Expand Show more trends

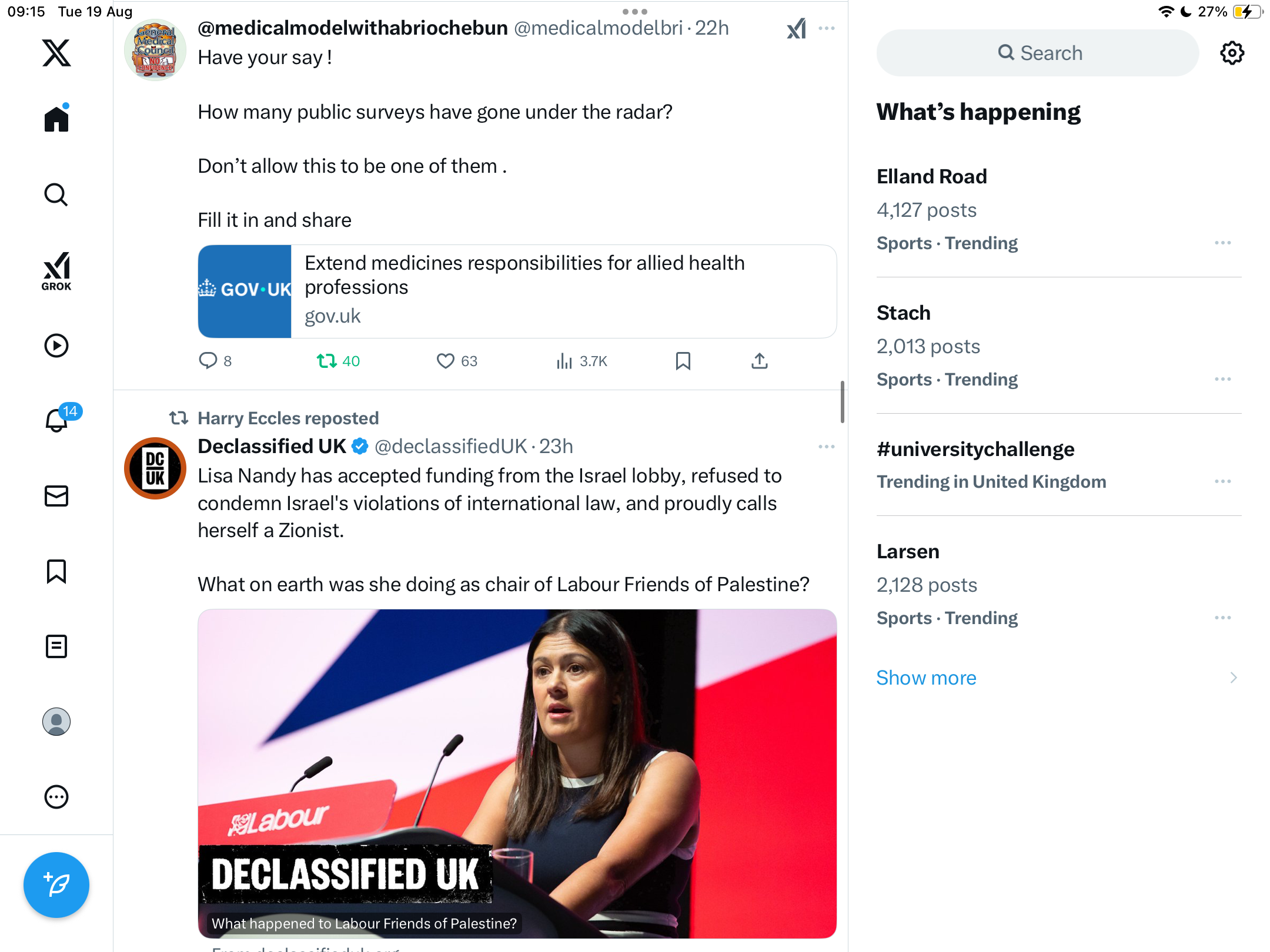(x=926, y=678)
